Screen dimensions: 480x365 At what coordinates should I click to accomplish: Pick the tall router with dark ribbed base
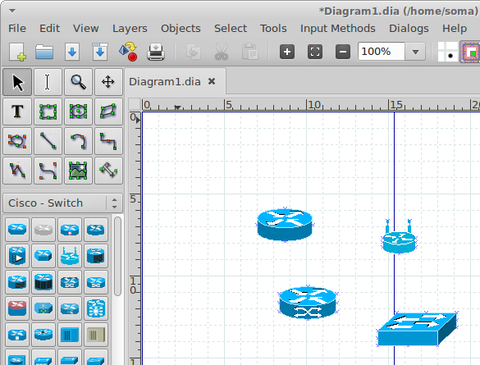click(43, 282)
